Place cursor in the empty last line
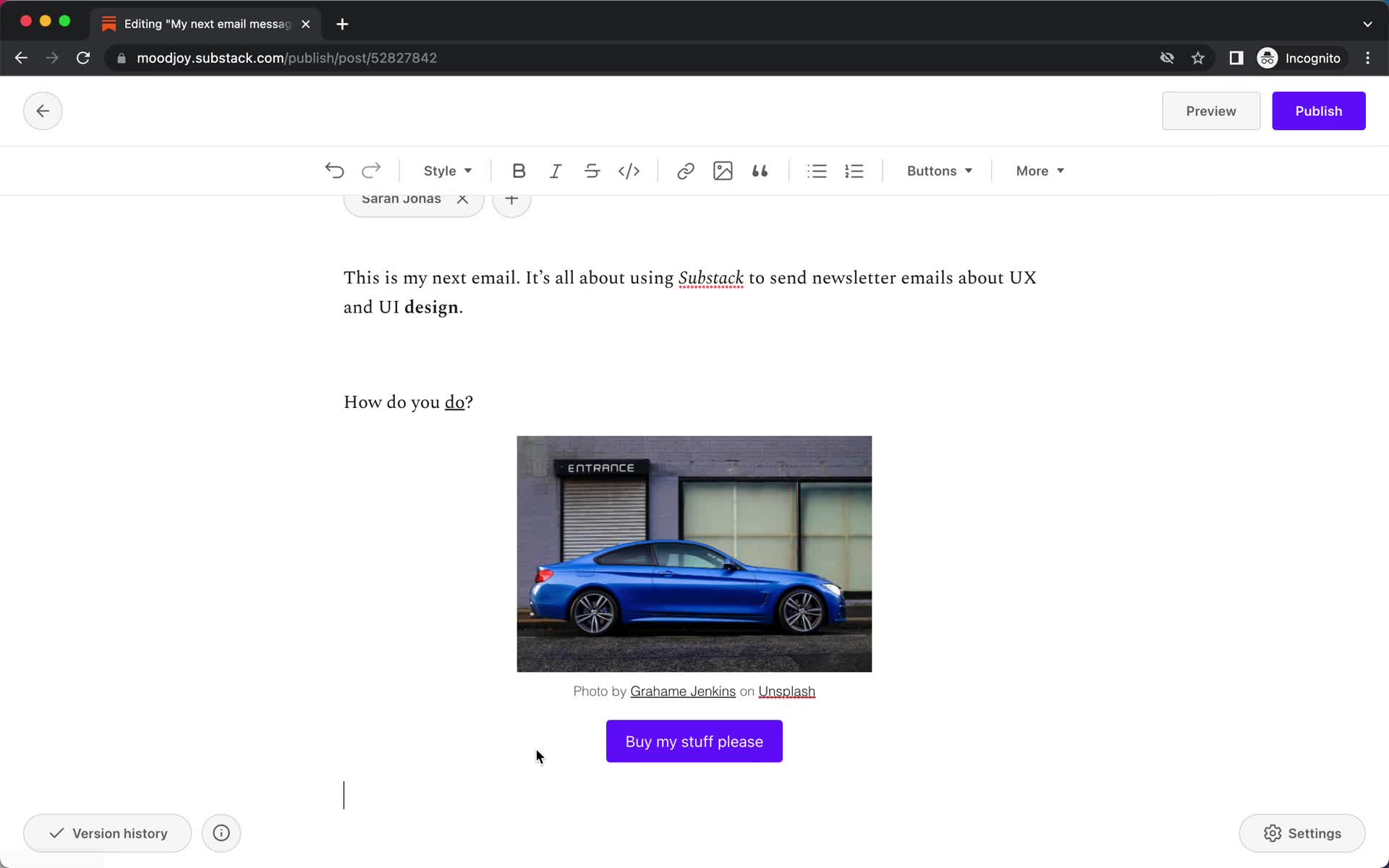 click(x=694, y=795)
